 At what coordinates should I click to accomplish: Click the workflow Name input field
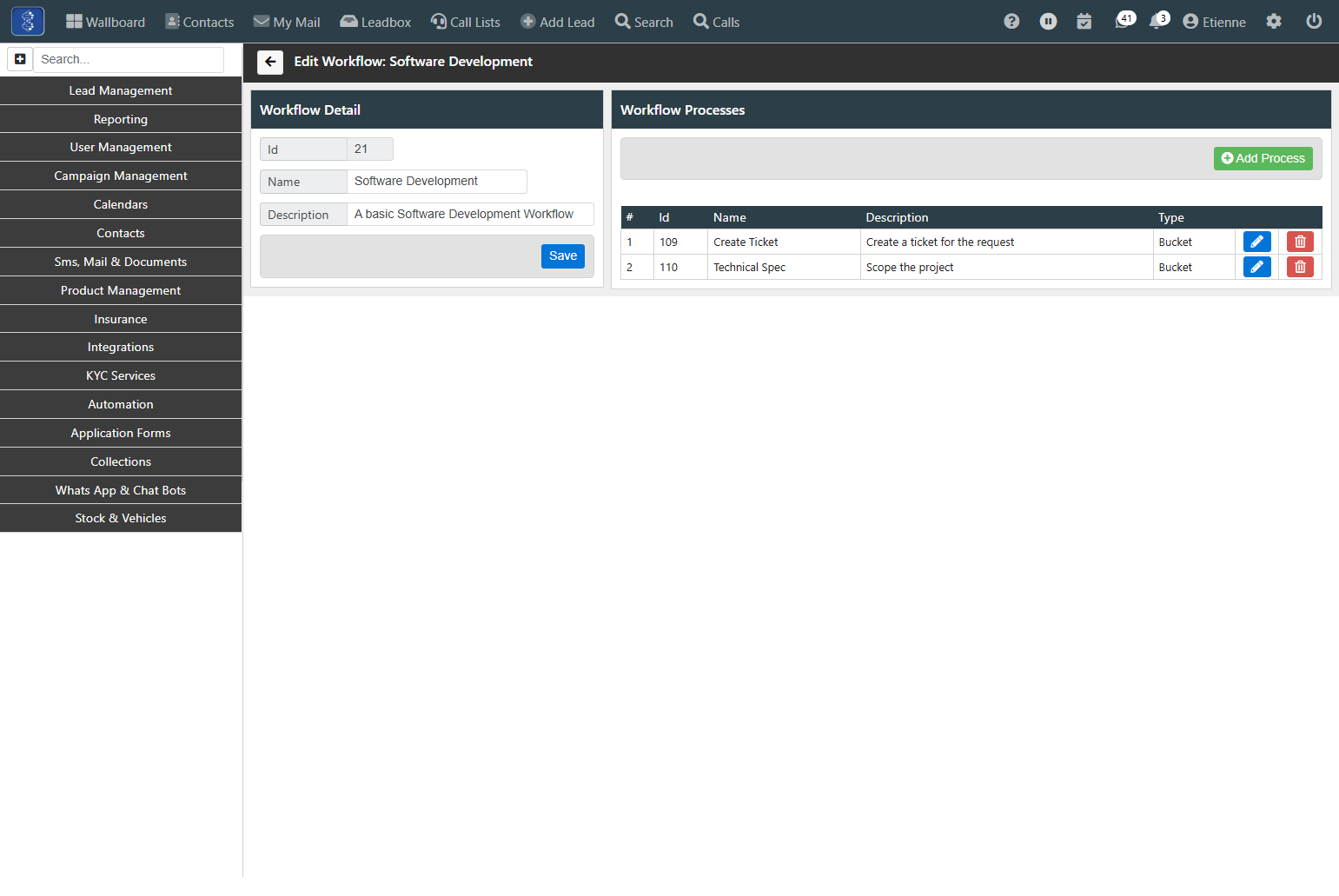(437, 182)
